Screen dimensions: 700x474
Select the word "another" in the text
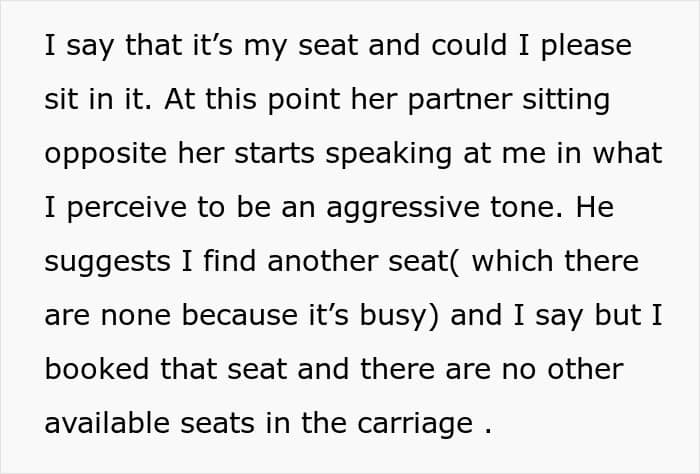click(x=322, y=261)
